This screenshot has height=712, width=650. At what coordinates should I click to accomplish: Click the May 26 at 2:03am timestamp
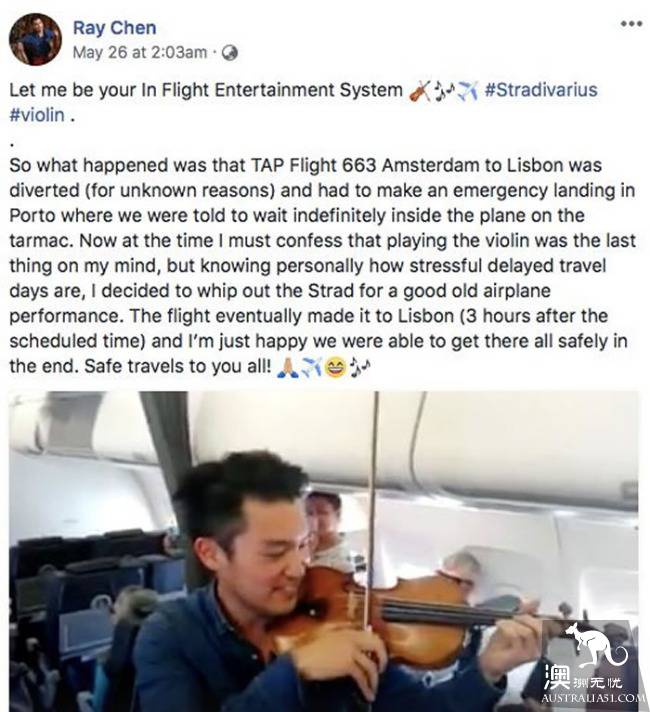click(140, 52)
